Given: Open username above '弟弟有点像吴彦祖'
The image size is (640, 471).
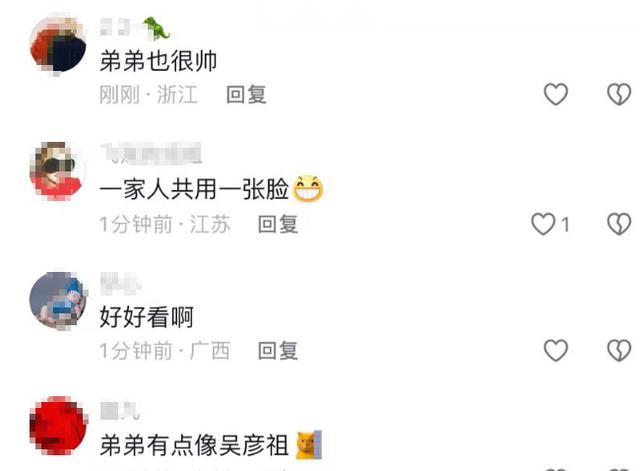Looking at the screenshot, I should pos(120,411).
